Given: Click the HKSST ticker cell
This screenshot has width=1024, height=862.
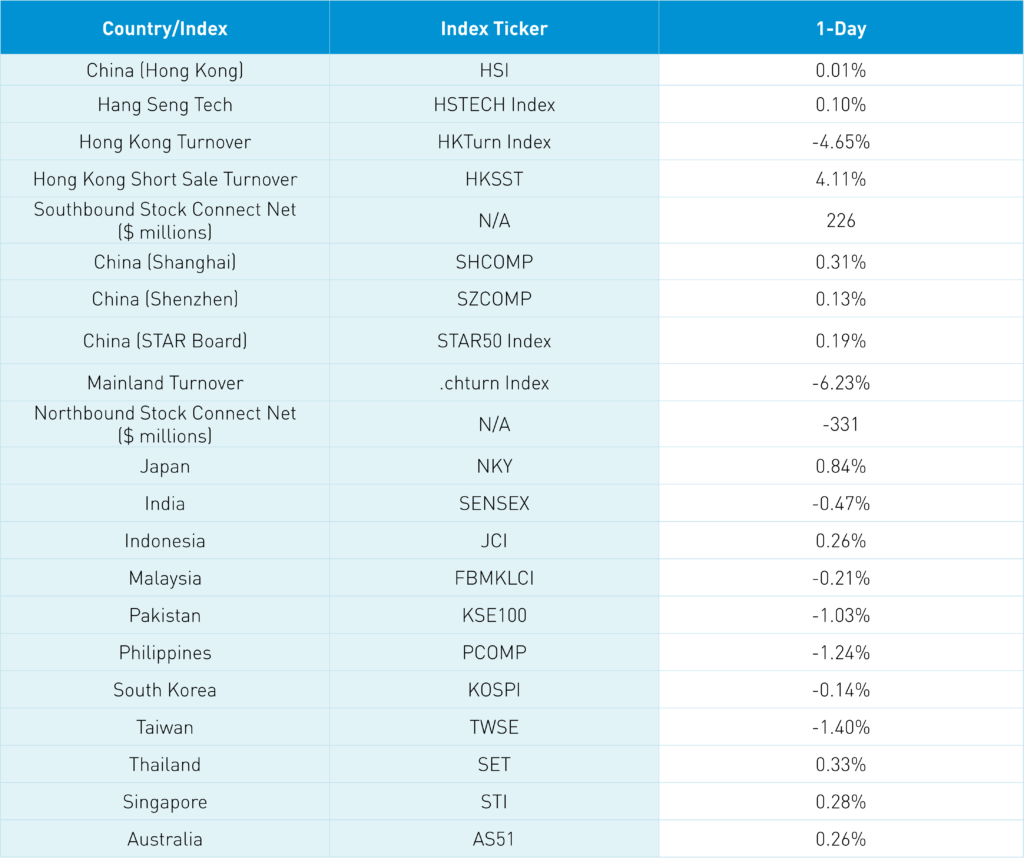Looking at the screenshot, I should 494,179.
